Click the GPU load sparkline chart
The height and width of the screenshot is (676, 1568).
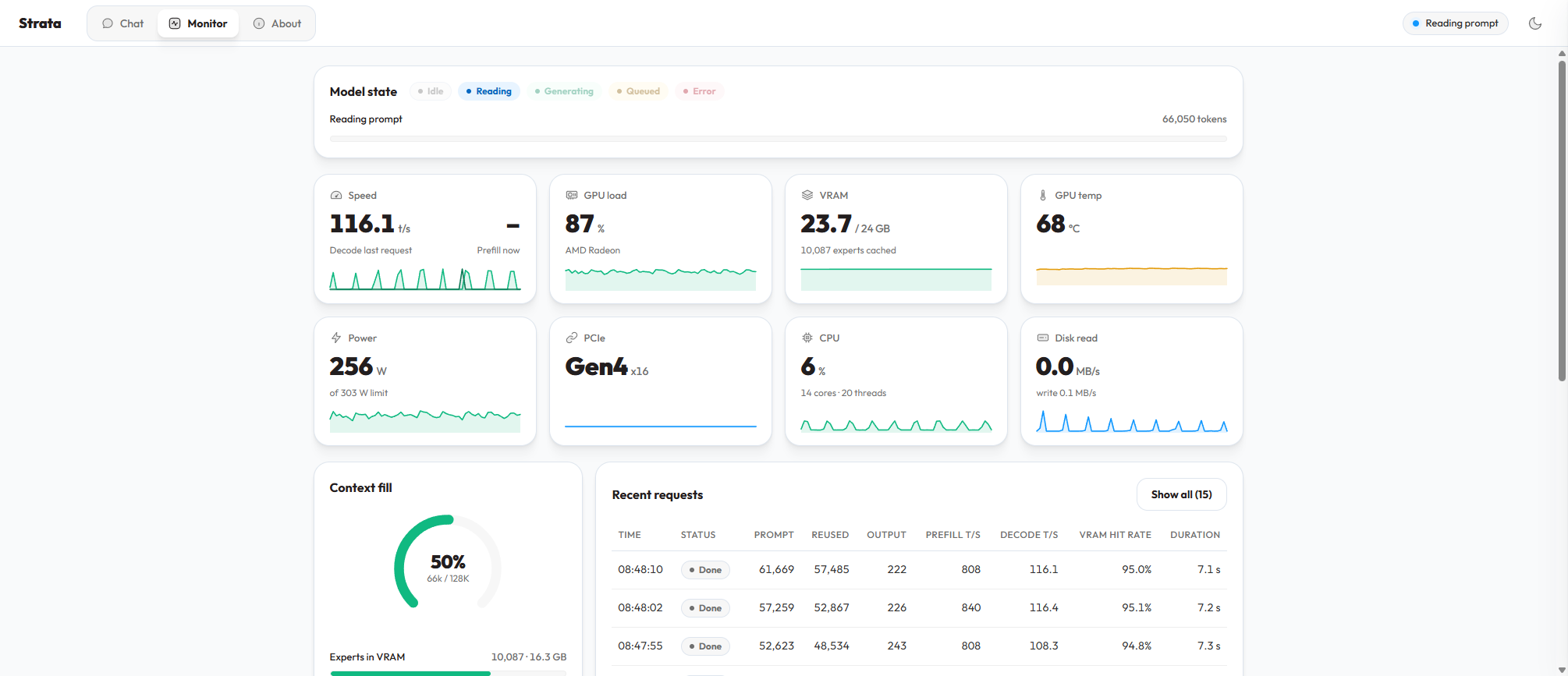661,278
